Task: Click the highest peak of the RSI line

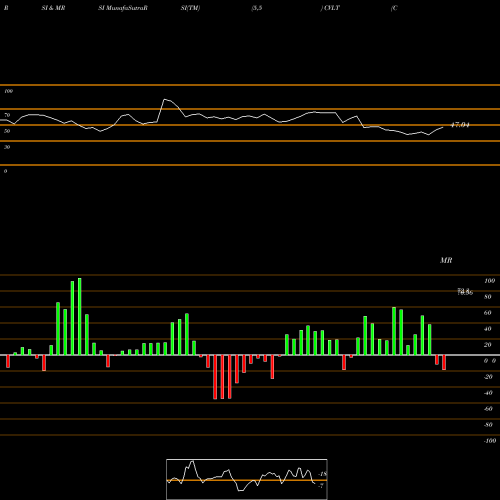Action: pos(164,99)
